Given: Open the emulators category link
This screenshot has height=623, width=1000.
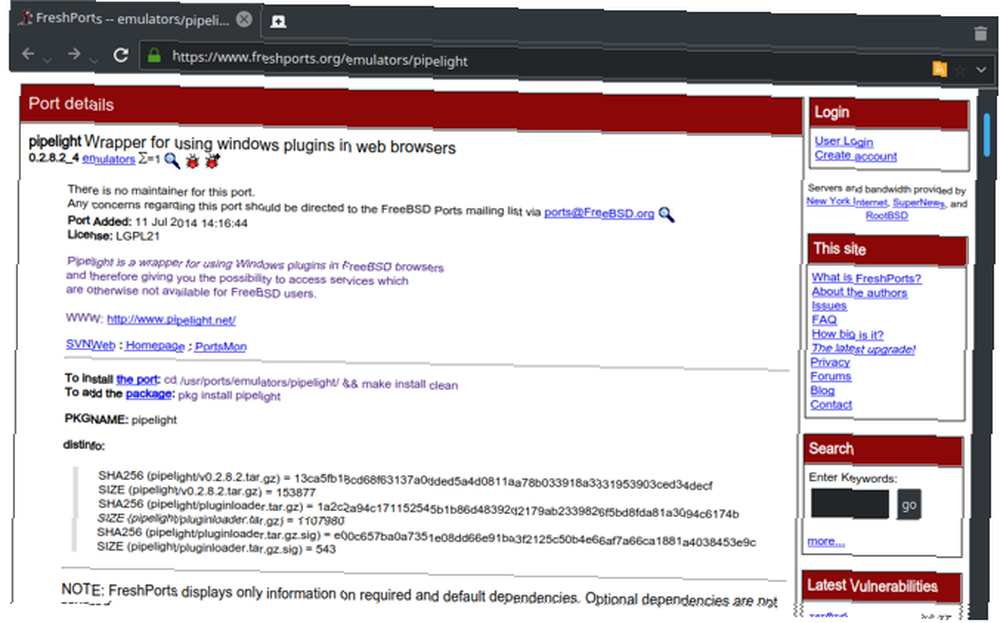Looking at the screenshot, I should pos(108,159).
